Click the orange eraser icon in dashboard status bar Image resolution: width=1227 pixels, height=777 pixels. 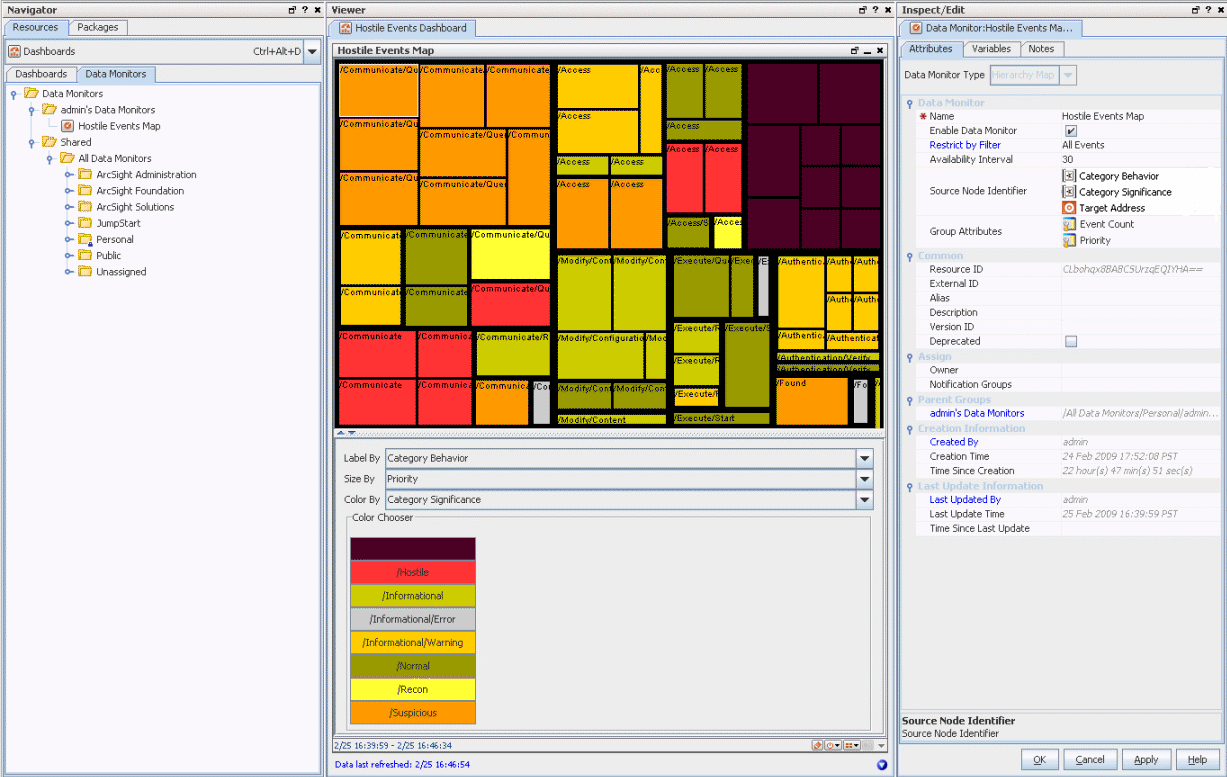tap(818, 746)
